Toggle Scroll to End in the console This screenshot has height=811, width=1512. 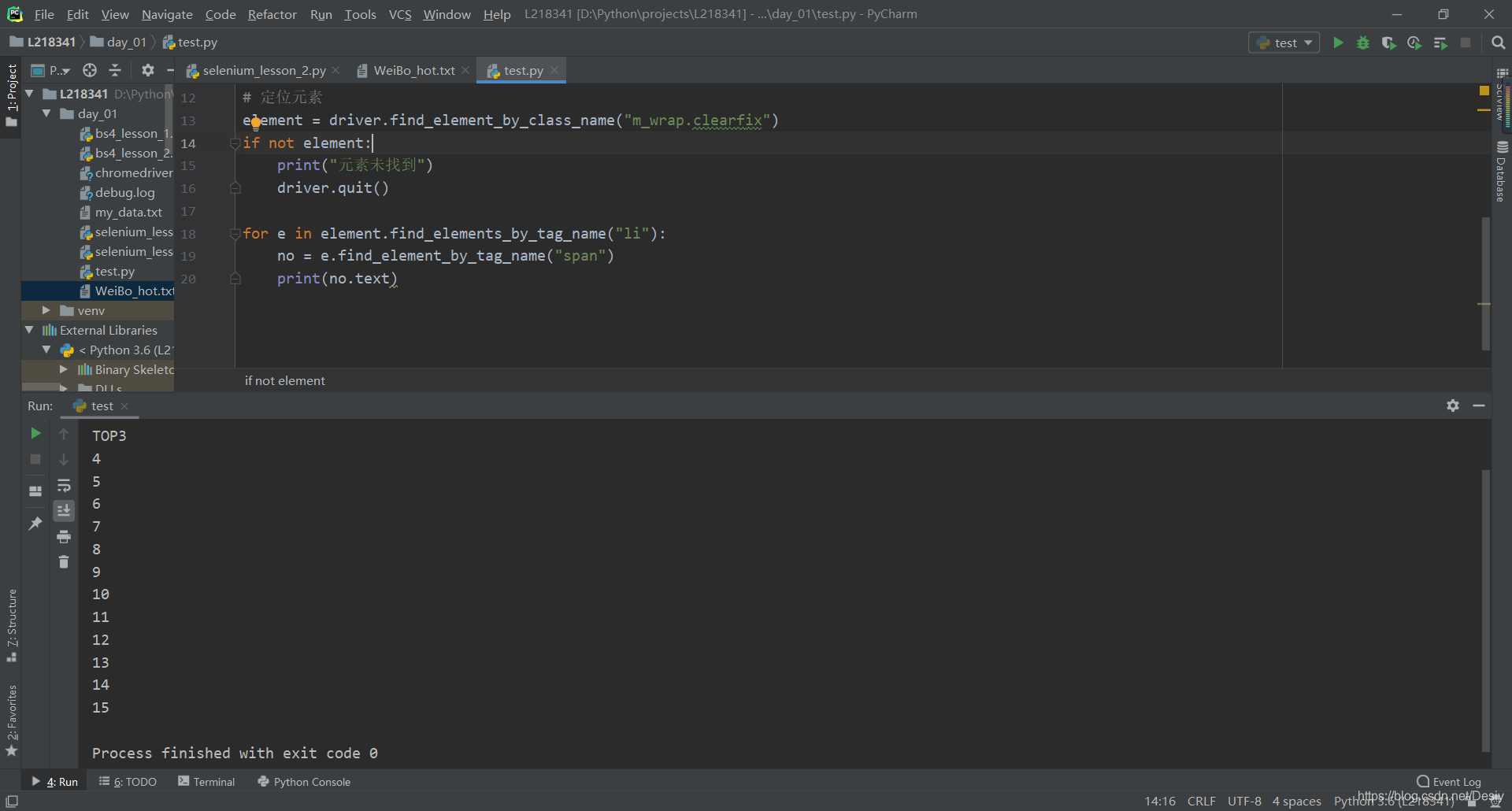64,510
